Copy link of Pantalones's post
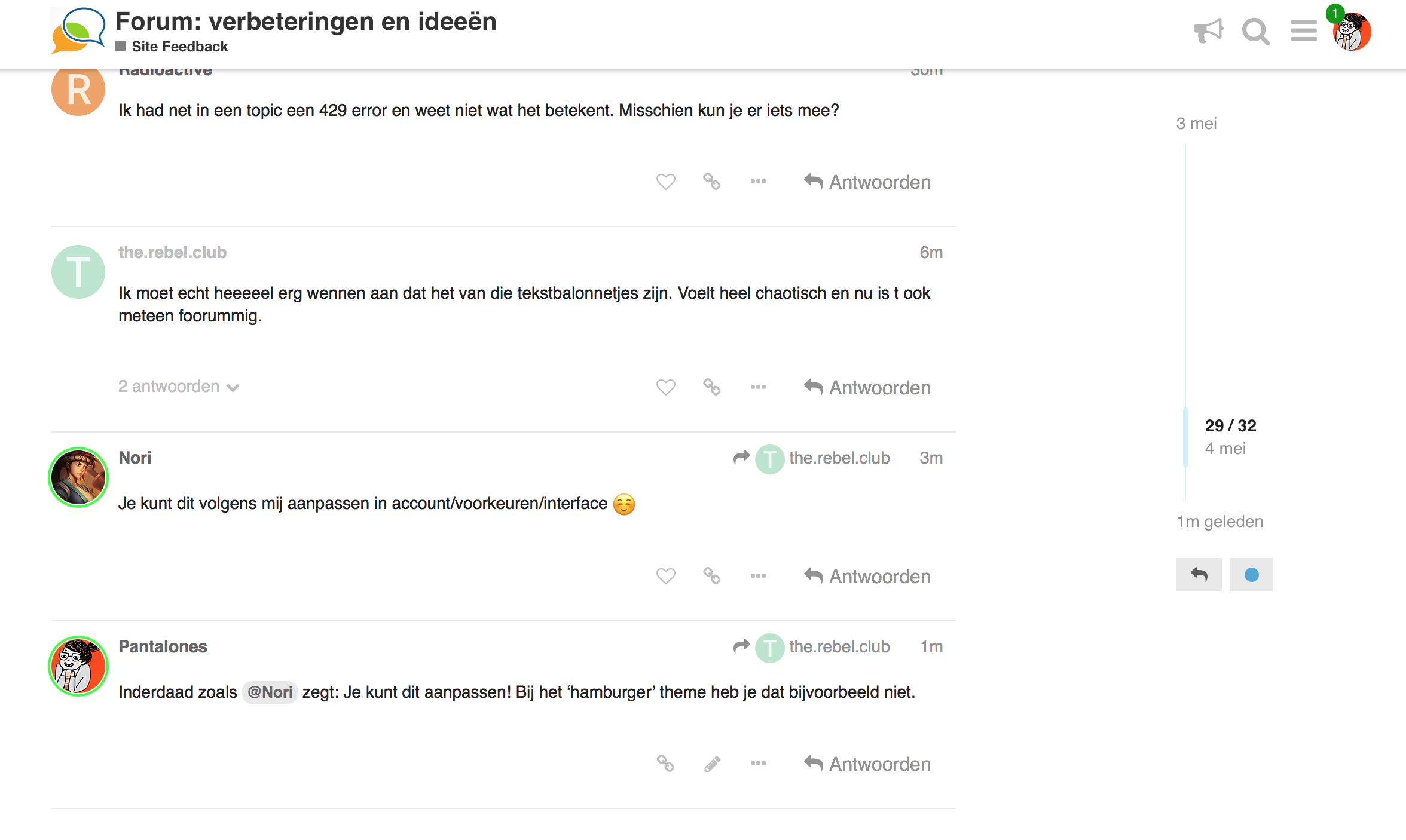This screenshot has width=1406, height=840. point(665,764)
